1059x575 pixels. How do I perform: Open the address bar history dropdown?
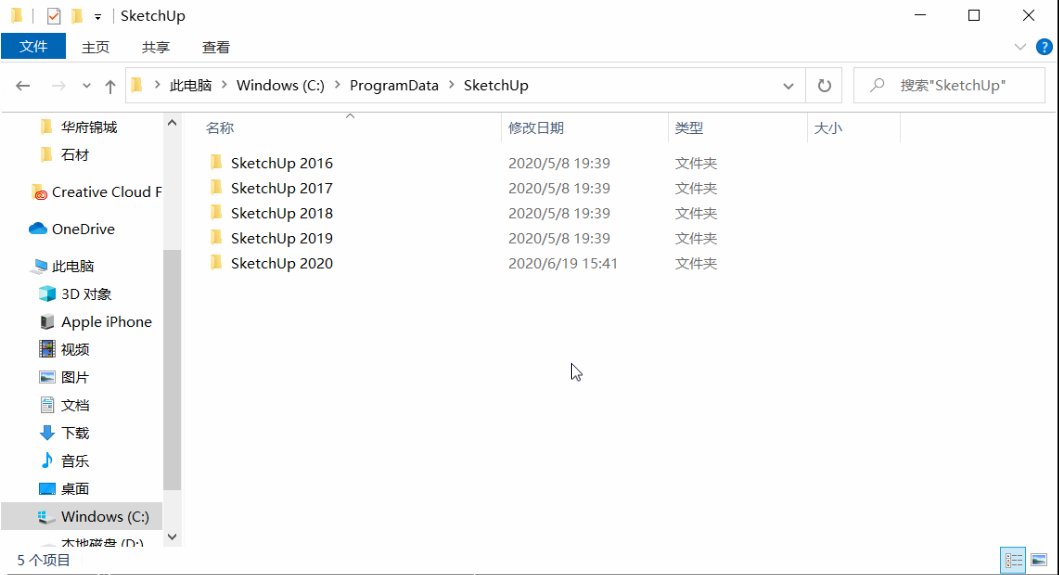click(x=788, y=86)
